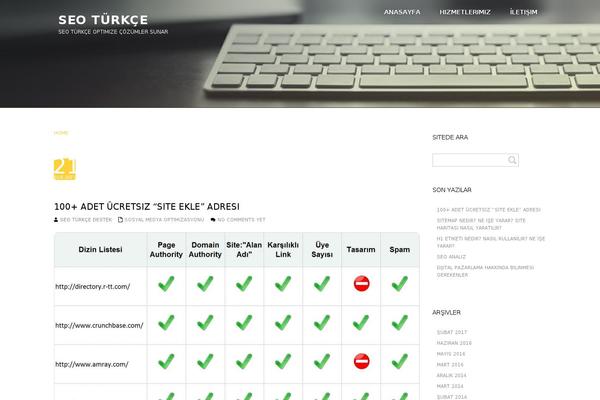Click Üye Sayısı checkmark for directory.r-tt.com
This screenshot has height=400, width=600.
tap(322, 284)
